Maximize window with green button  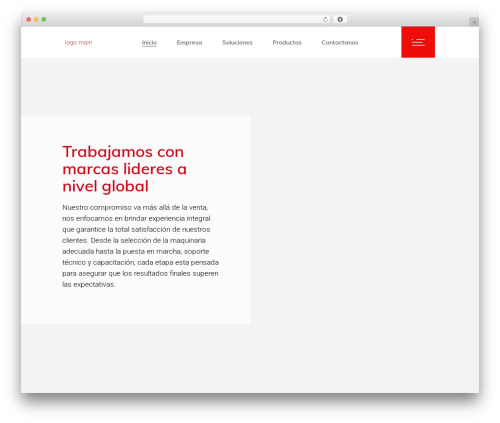44,19
